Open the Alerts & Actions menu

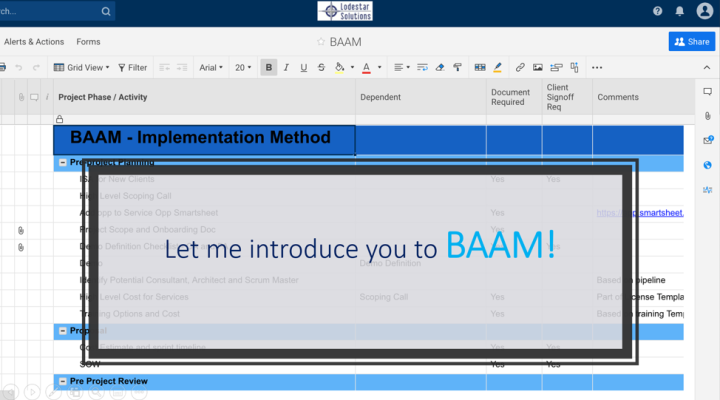click(34, 42)
